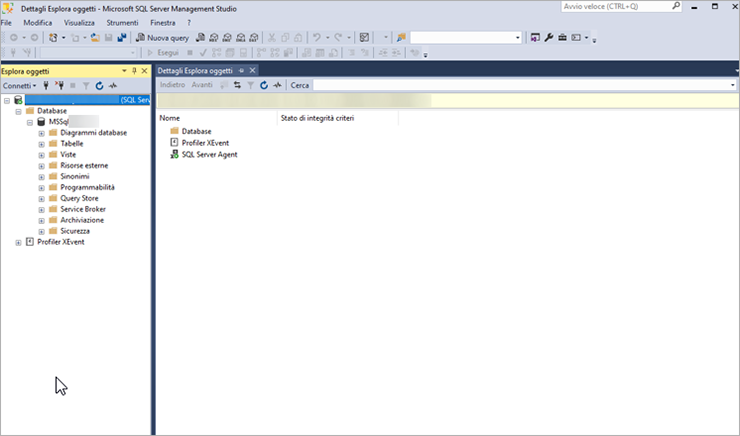Click the MDX query icon
Image resolution: width=740 pixels, height=436 pixels.
pos(214,38)
